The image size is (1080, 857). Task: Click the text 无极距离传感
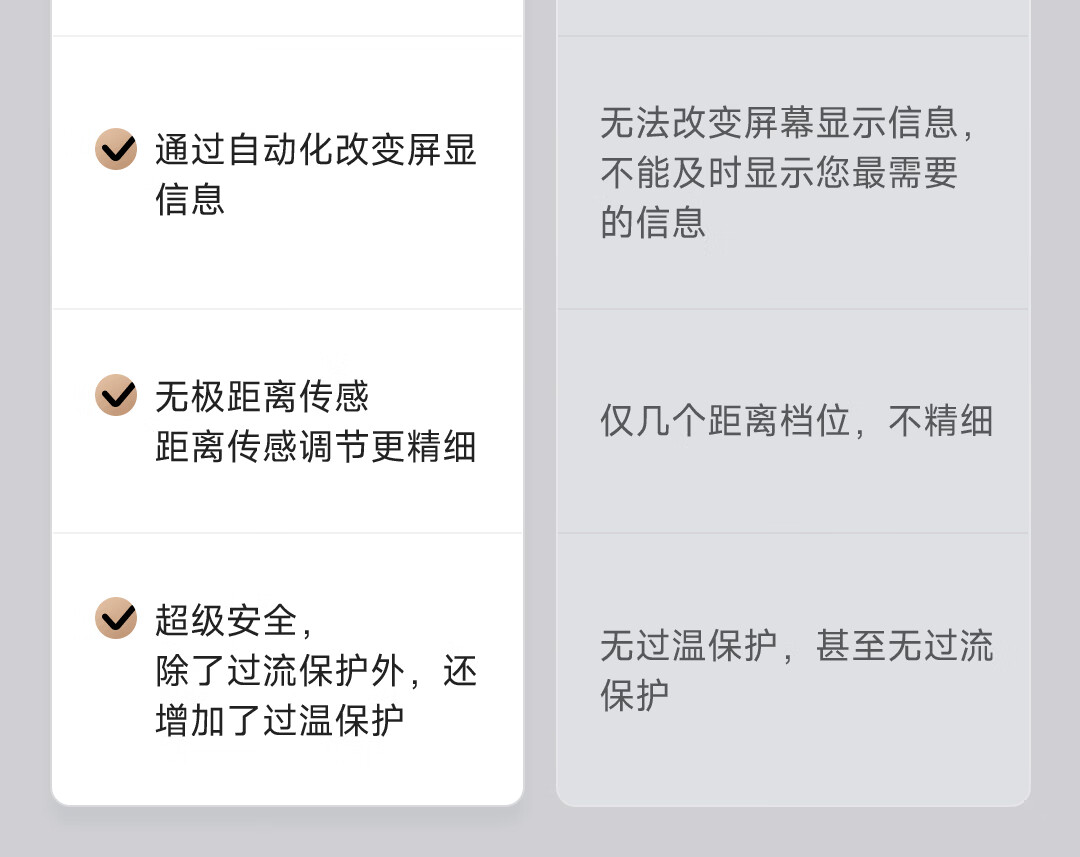tap(262, 396)
